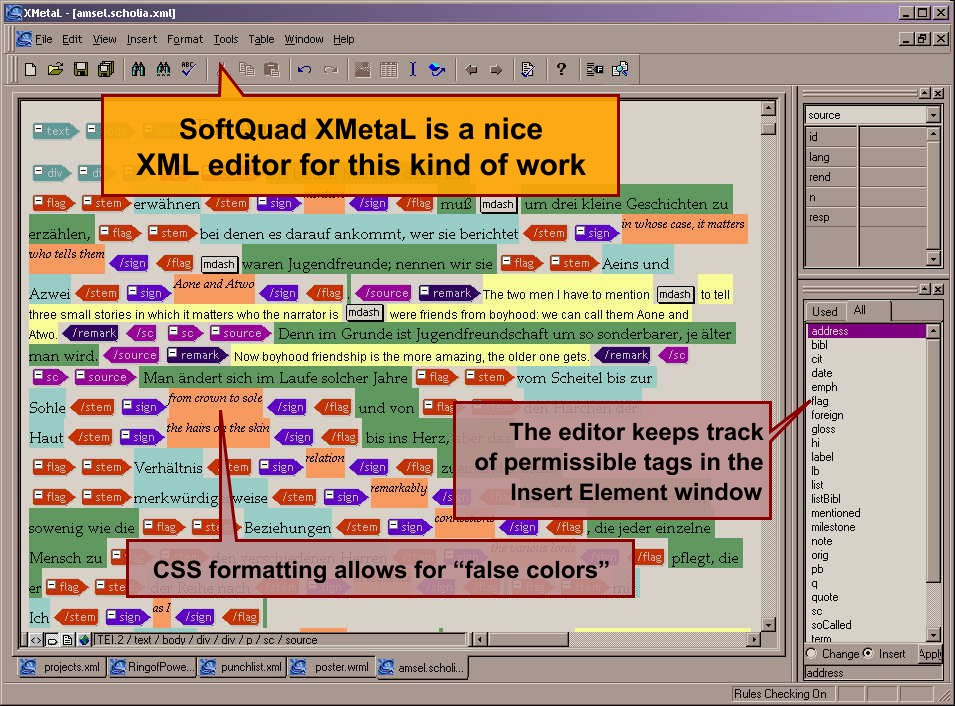955x706 pixels.
Task: Roll up the Insert Element panel
Action: coord(925,289)
